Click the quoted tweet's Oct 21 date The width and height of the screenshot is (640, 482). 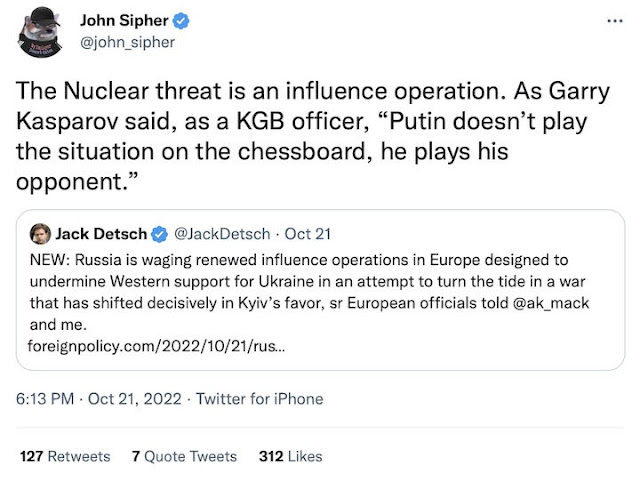click(x=307, y=235)
